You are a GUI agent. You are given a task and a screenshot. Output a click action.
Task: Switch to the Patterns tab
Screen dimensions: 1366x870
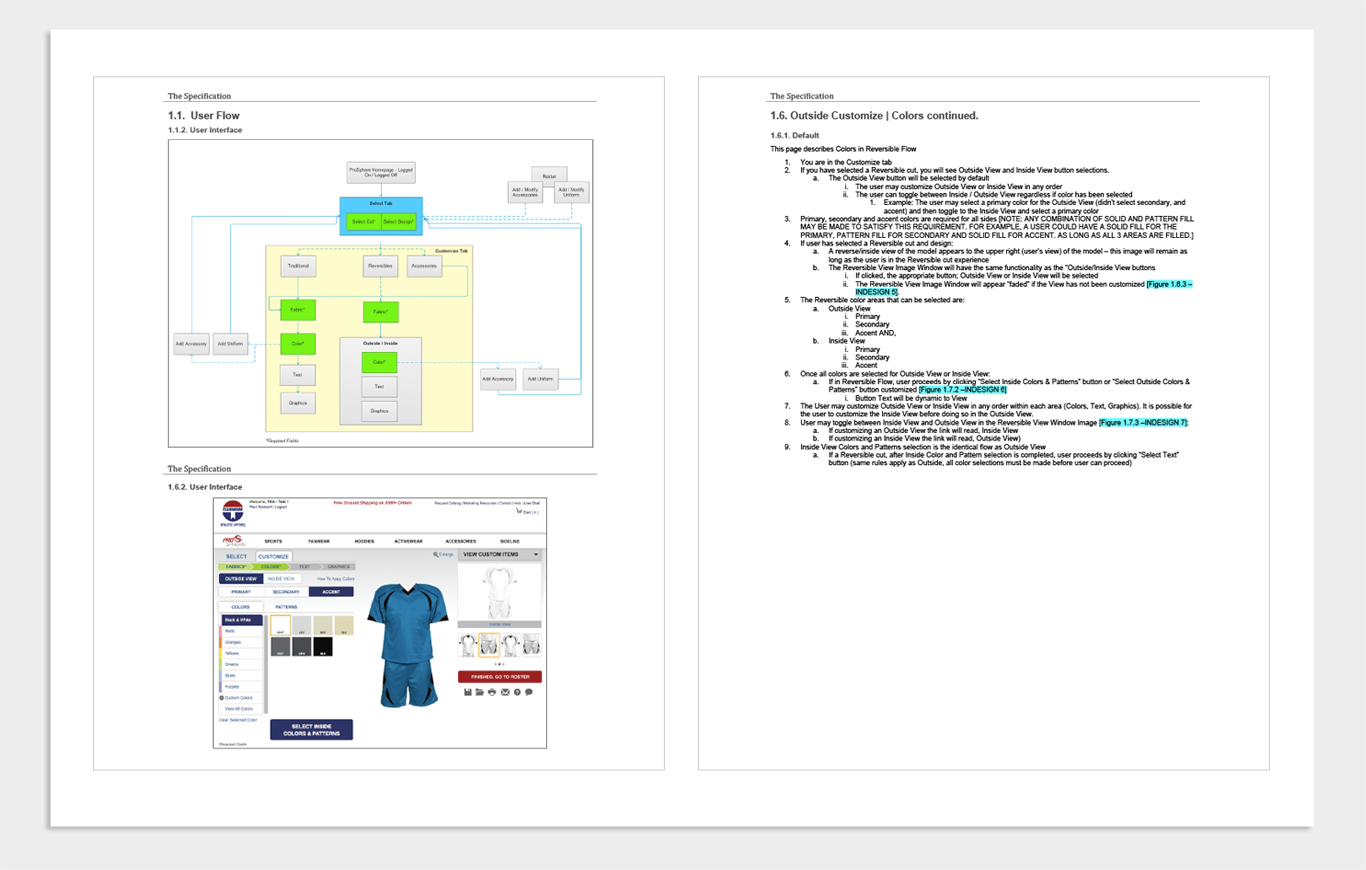tap(286, 607)
